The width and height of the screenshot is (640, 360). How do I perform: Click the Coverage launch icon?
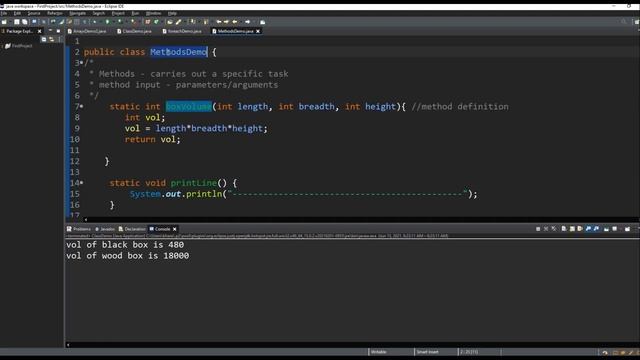120,22
